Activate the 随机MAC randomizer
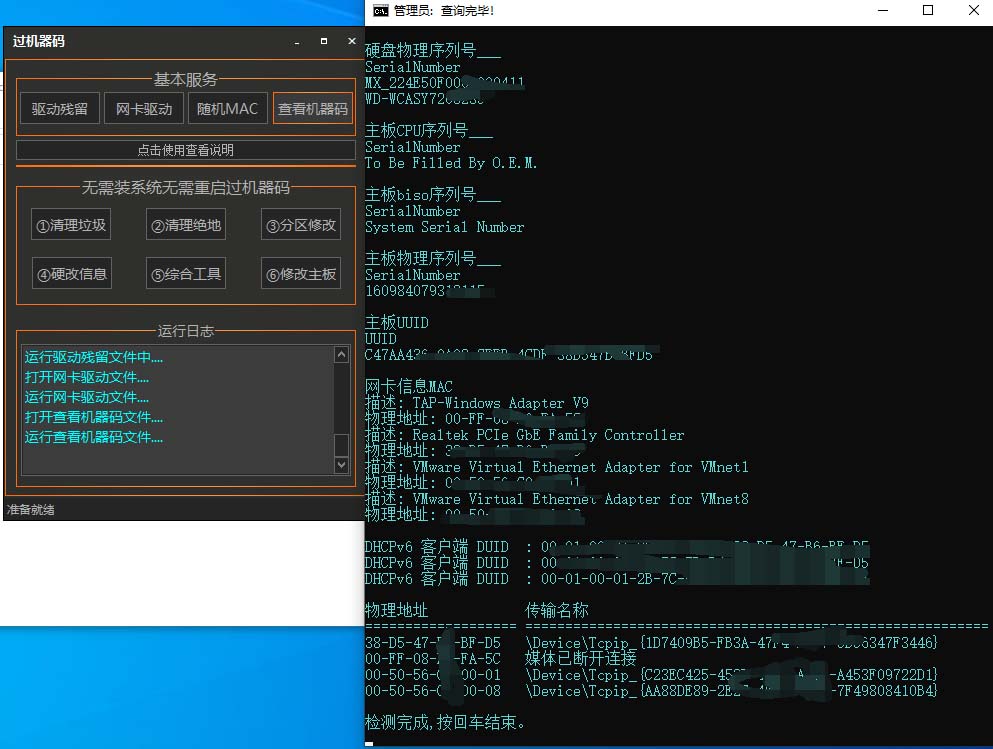Image resolution: width=993 pixels, height=749 pixels. click(227, 109)
